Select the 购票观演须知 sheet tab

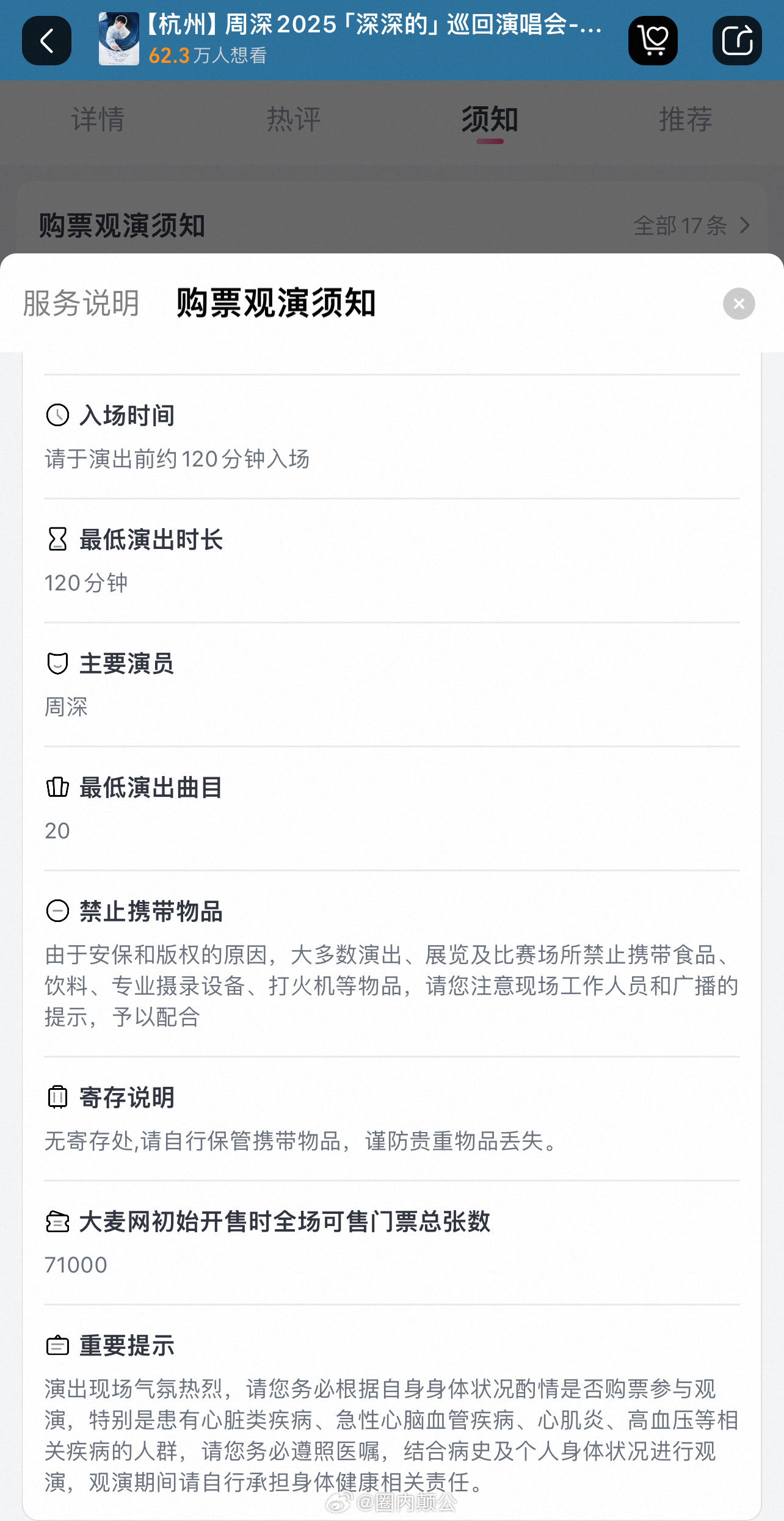tap(276, 303)
